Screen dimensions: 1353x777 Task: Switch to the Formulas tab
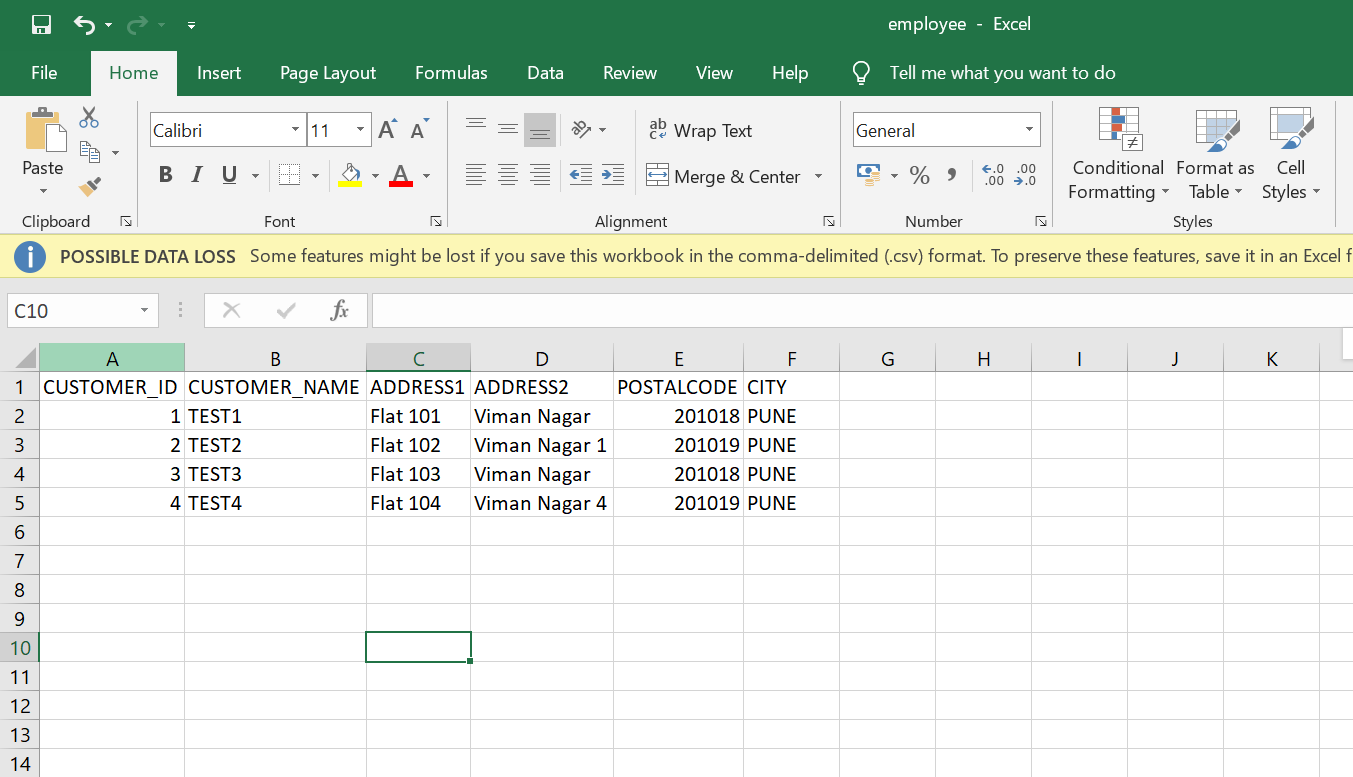coord(451,73)
